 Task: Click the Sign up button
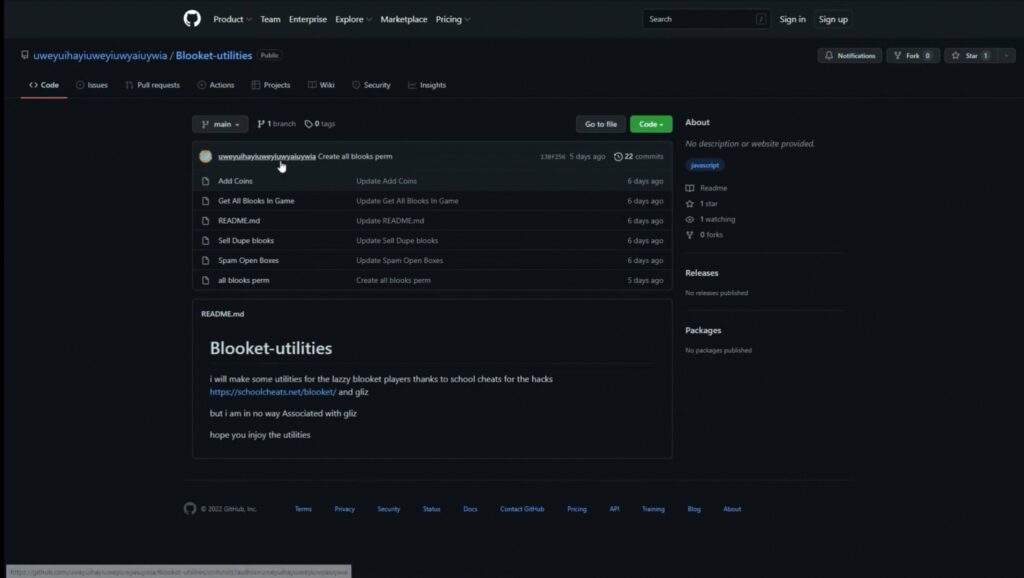click(833, 20)
